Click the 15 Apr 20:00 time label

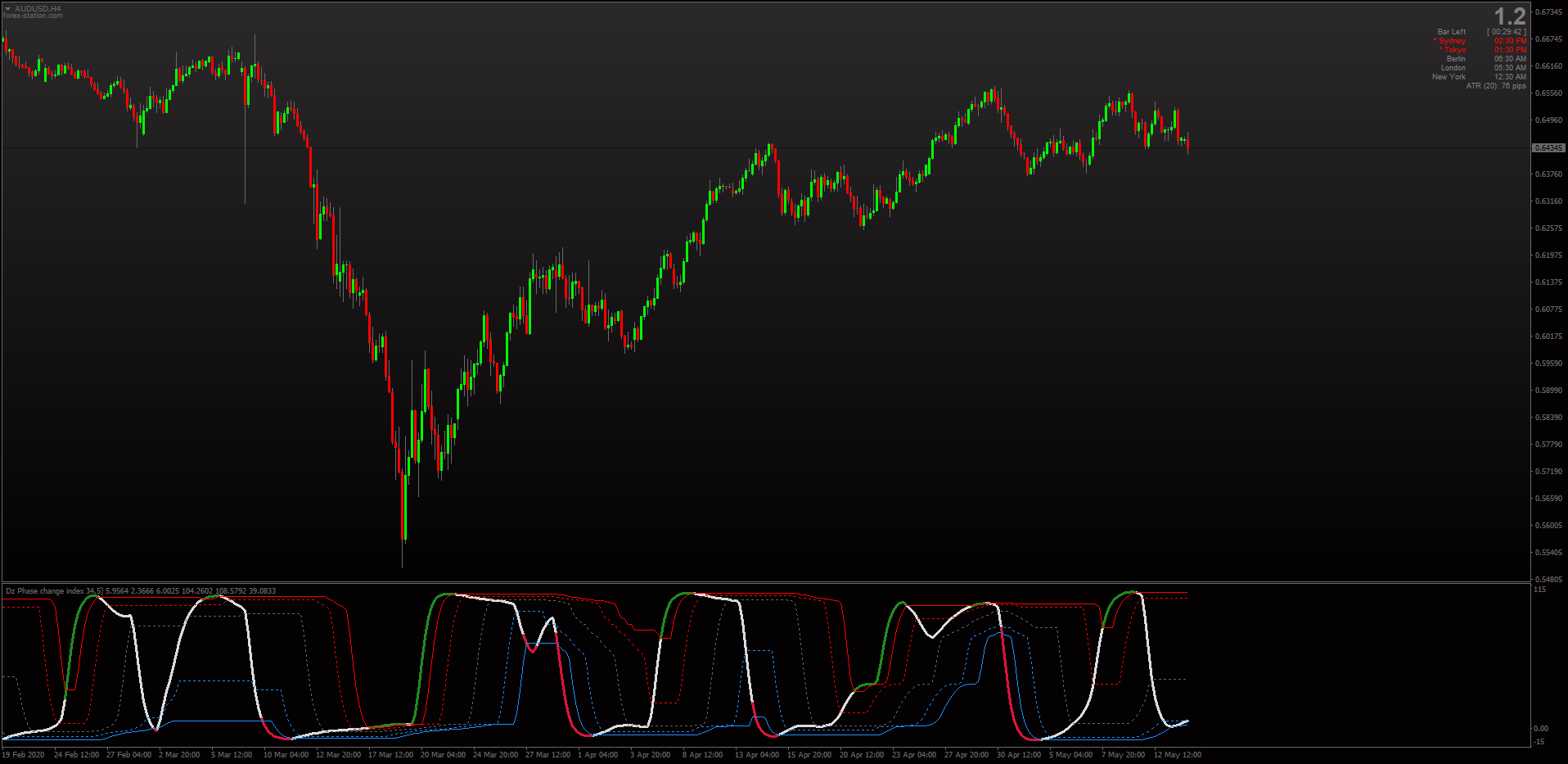pos(809,755)
